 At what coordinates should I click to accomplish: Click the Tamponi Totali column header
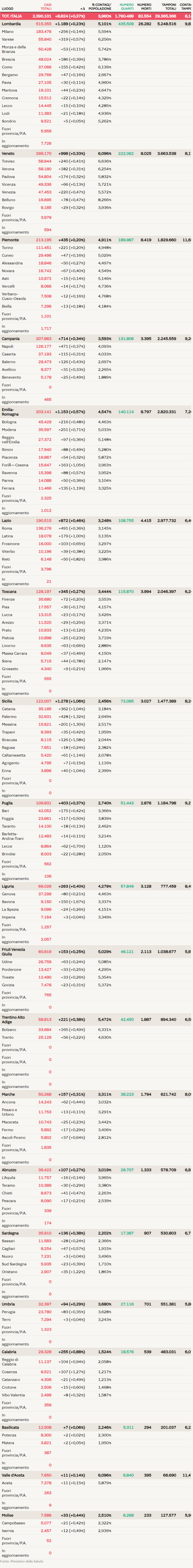169,7
